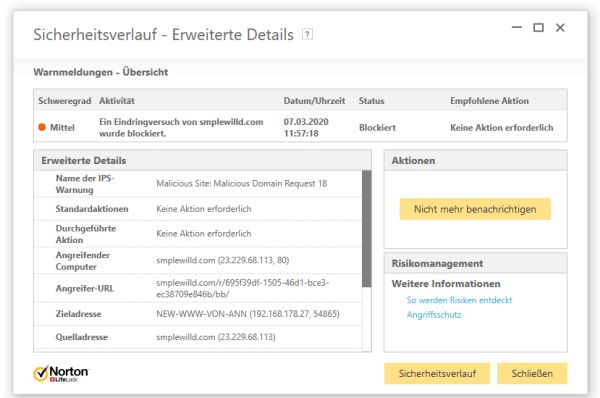Viewport: 600px width, 398px height.
Task: Sort by the Aktivität column header
Action: point(117,101)
